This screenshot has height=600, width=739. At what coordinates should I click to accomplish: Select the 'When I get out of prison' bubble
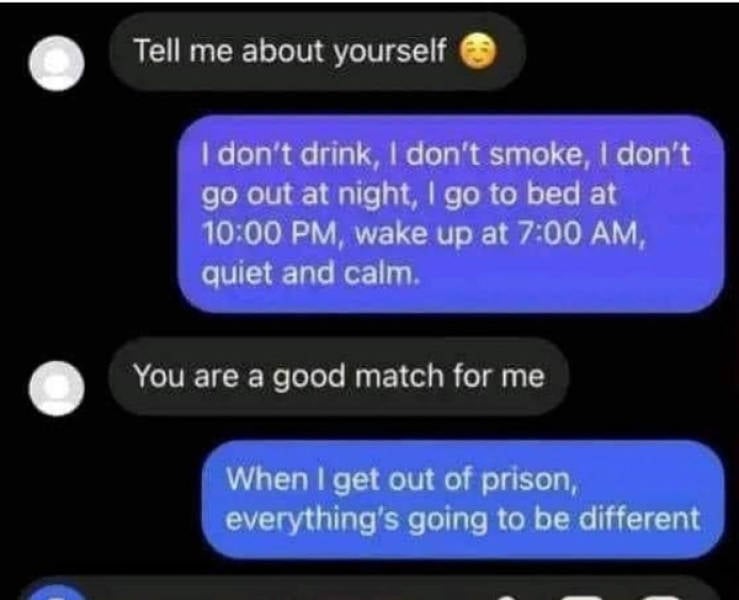(463, 500)
